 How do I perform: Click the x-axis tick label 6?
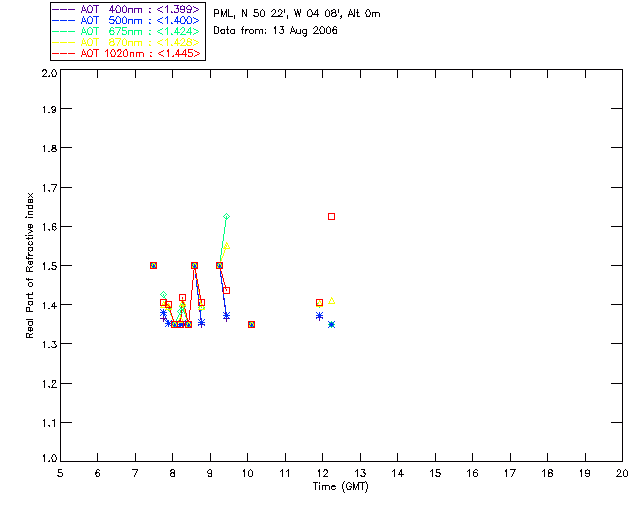(x=98, y=474)
